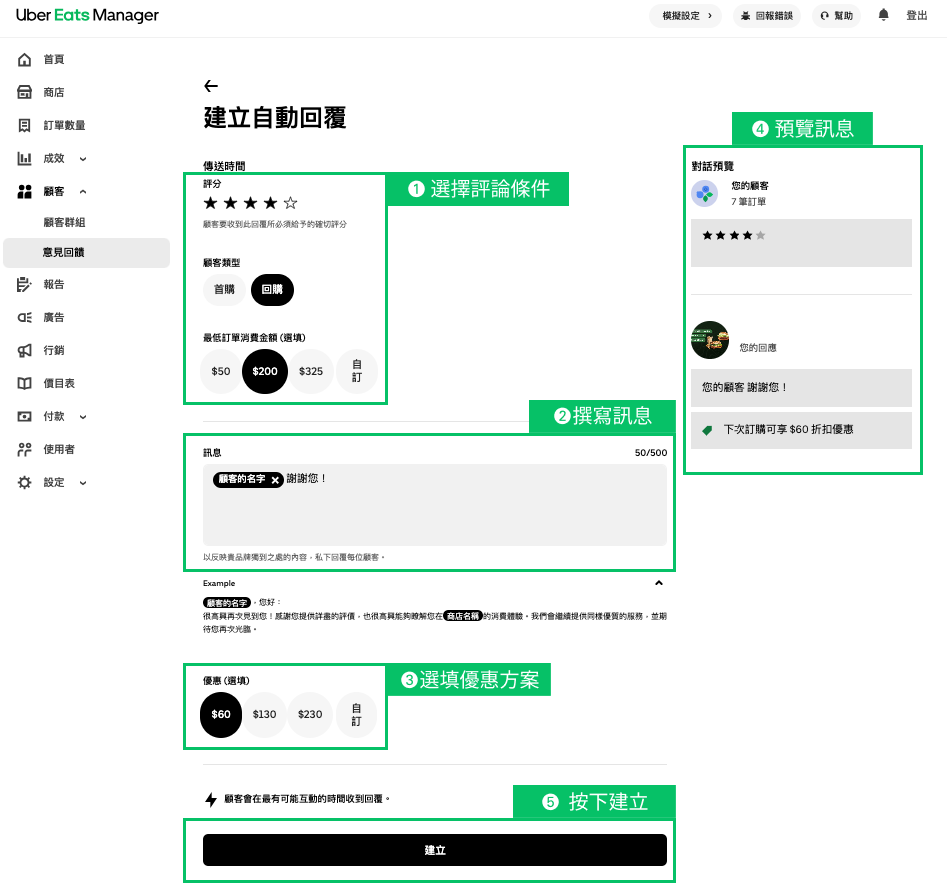Click the back arrow above the page title
The width and height of the screenshot is (947, 883).
point(210,86)
